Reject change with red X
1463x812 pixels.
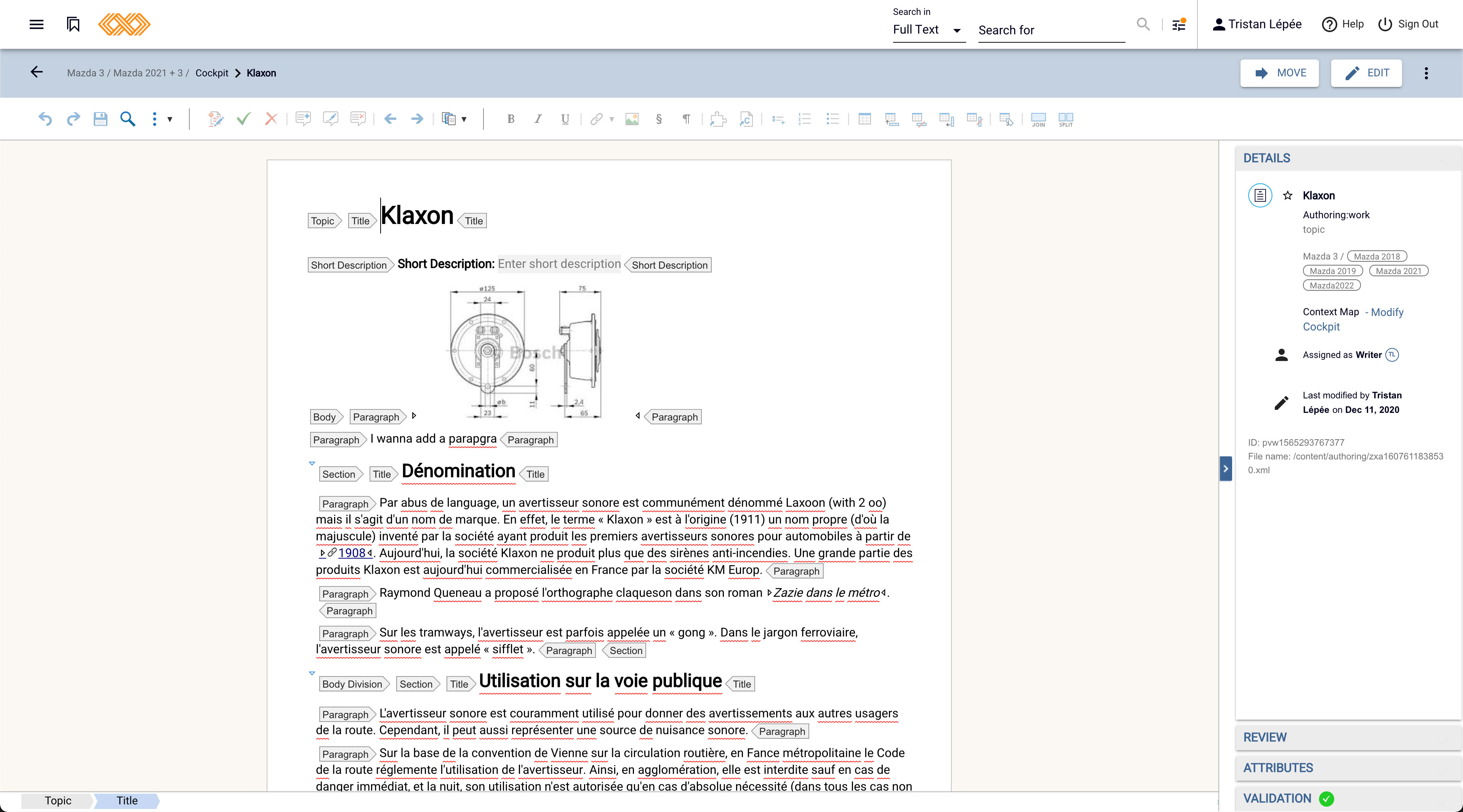(271, 119)
